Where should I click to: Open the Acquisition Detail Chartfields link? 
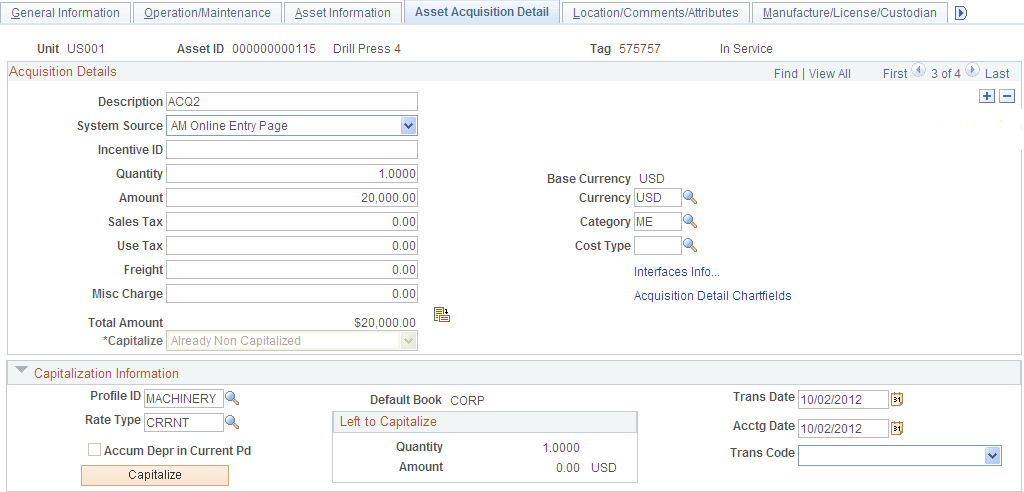coord(712,296)
